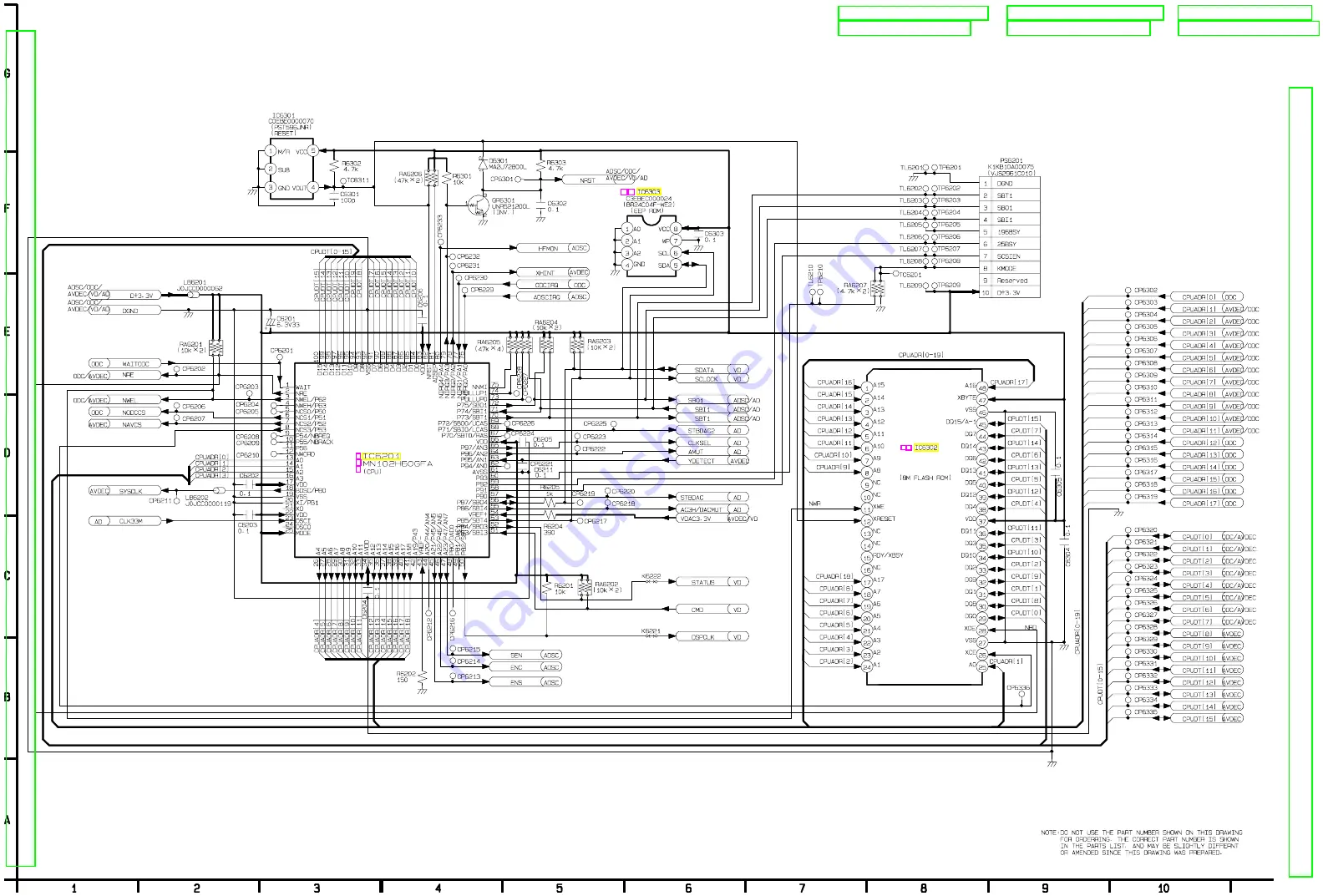The height and width of the screenshot is (896, 1323).
Task: Click the RA6206 resistor array label
Action: (x=410, y=175)
